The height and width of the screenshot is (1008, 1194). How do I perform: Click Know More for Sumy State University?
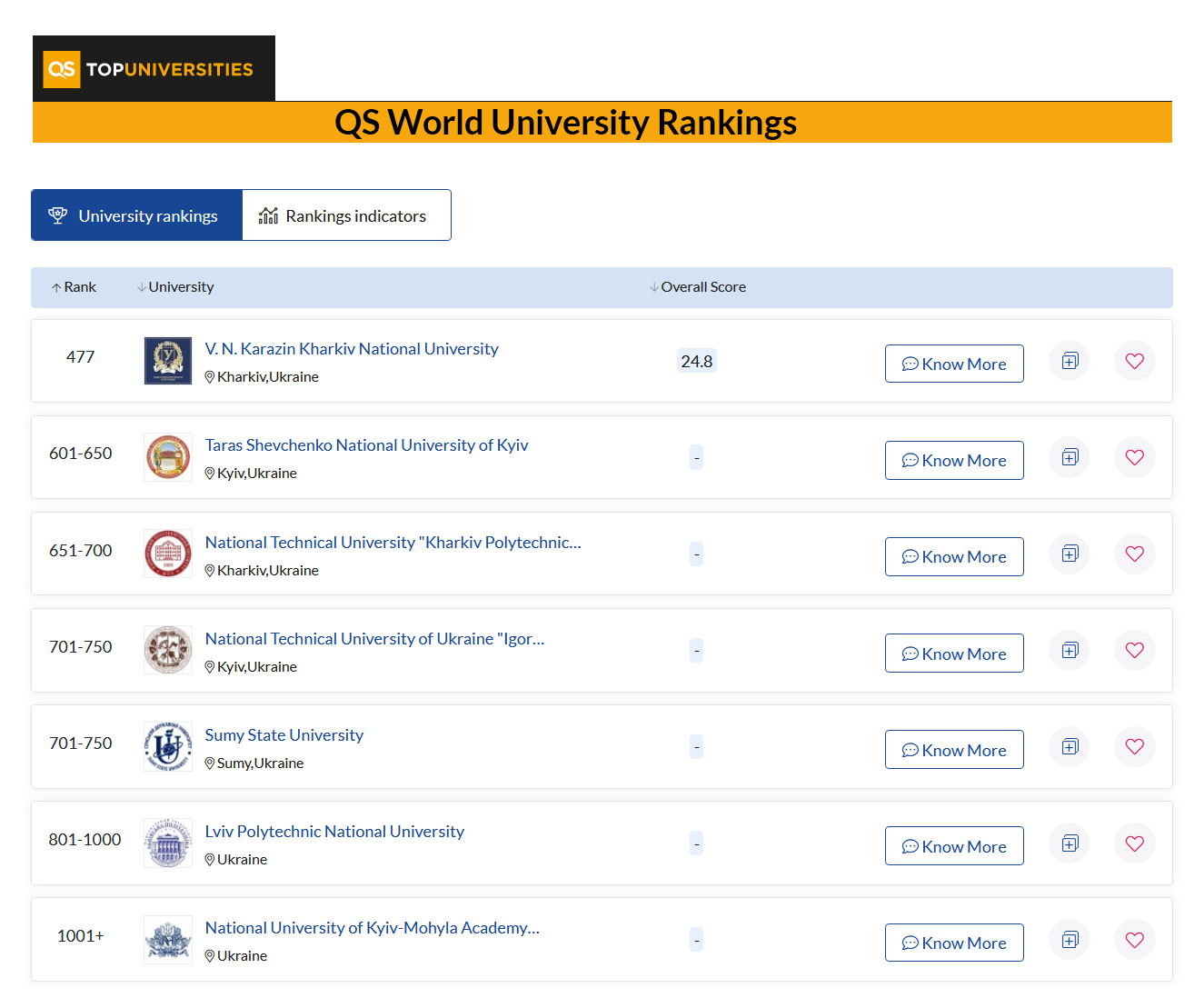pos(954,750)
